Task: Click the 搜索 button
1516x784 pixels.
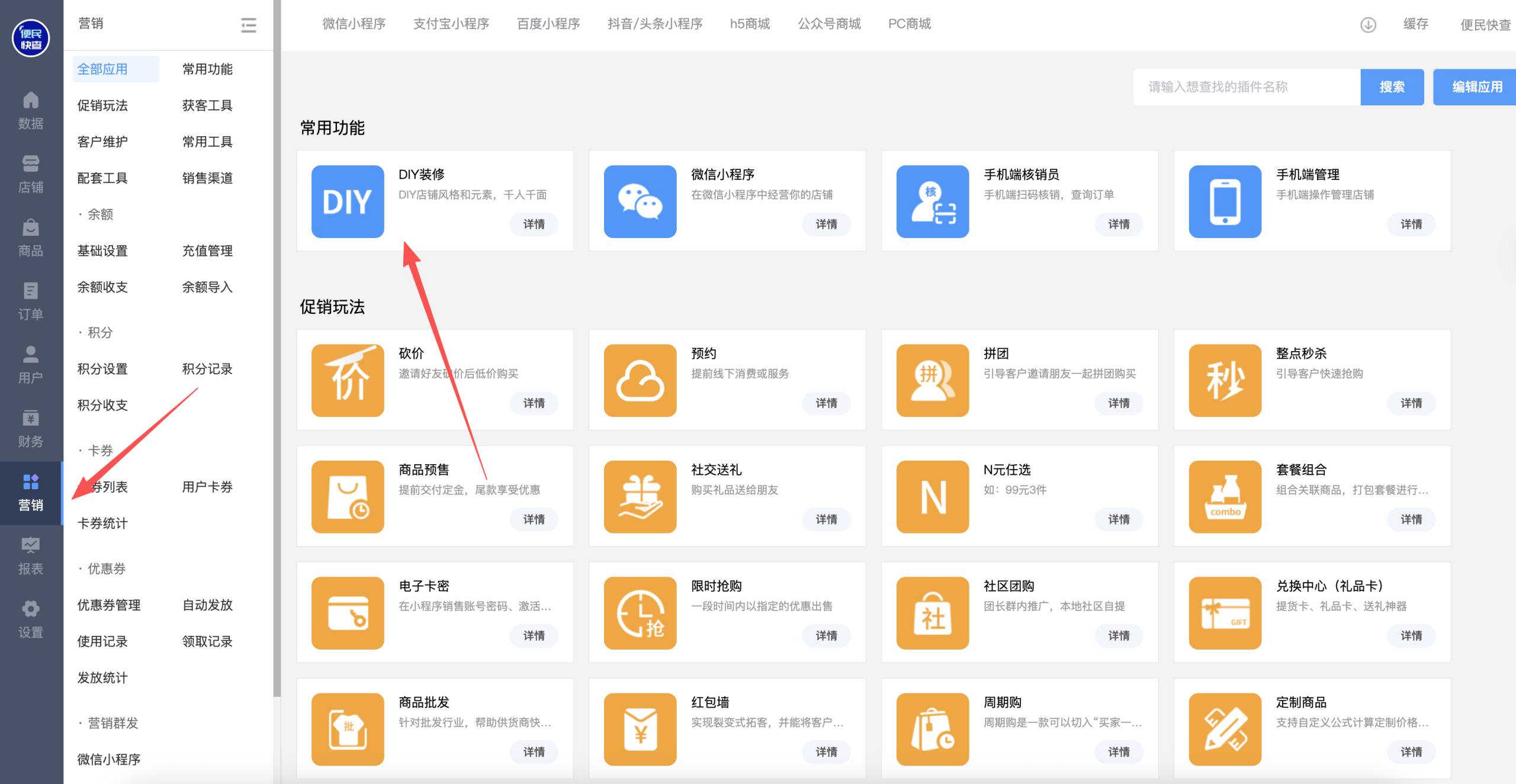Action: coord(1392,87)
